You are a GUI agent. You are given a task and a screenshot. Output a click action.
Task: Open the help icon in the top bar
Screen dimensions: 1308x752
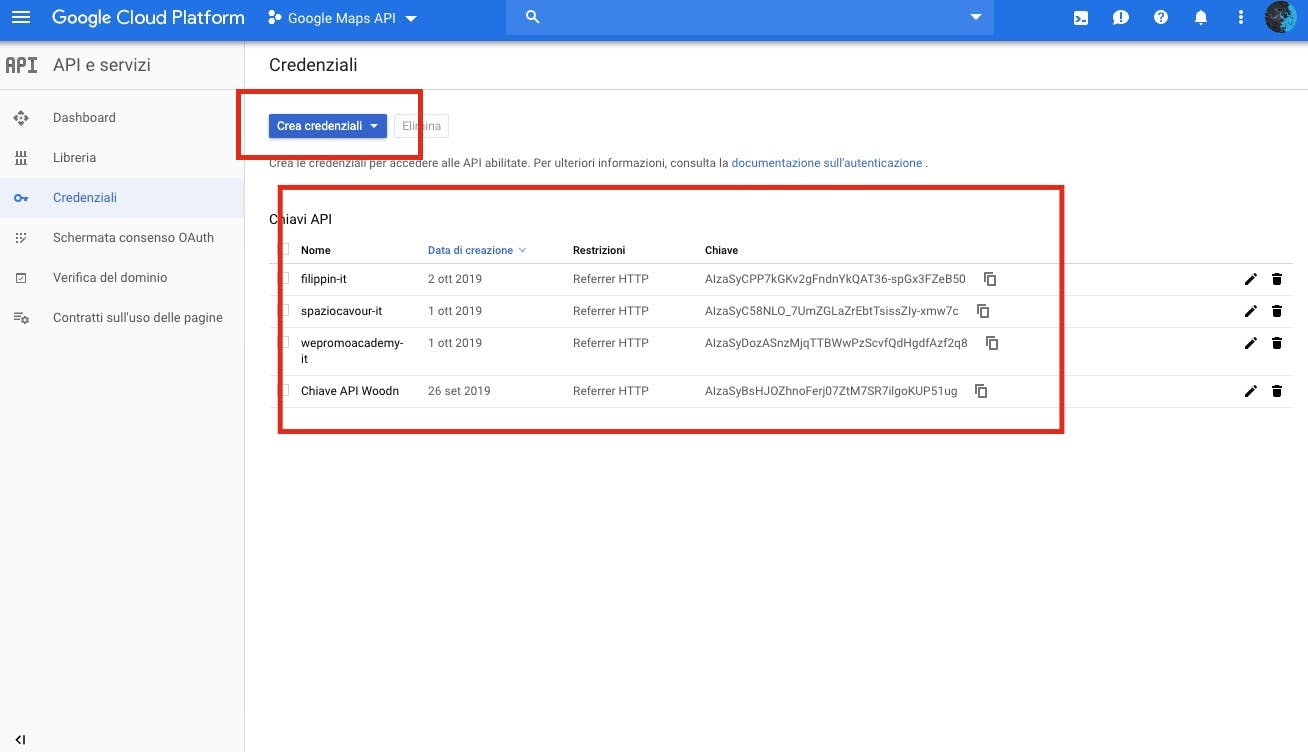[x=1161, y=17]
